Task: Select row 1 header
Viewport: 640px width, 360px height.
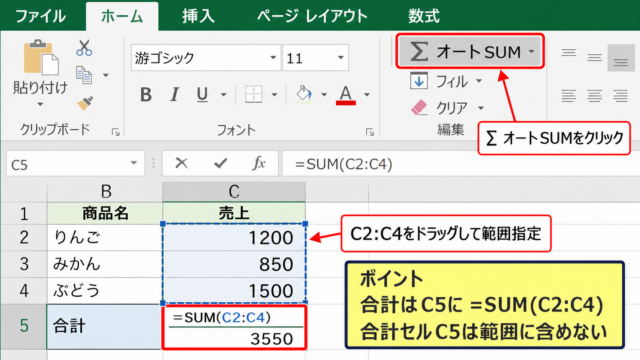Action: point(24,213)
